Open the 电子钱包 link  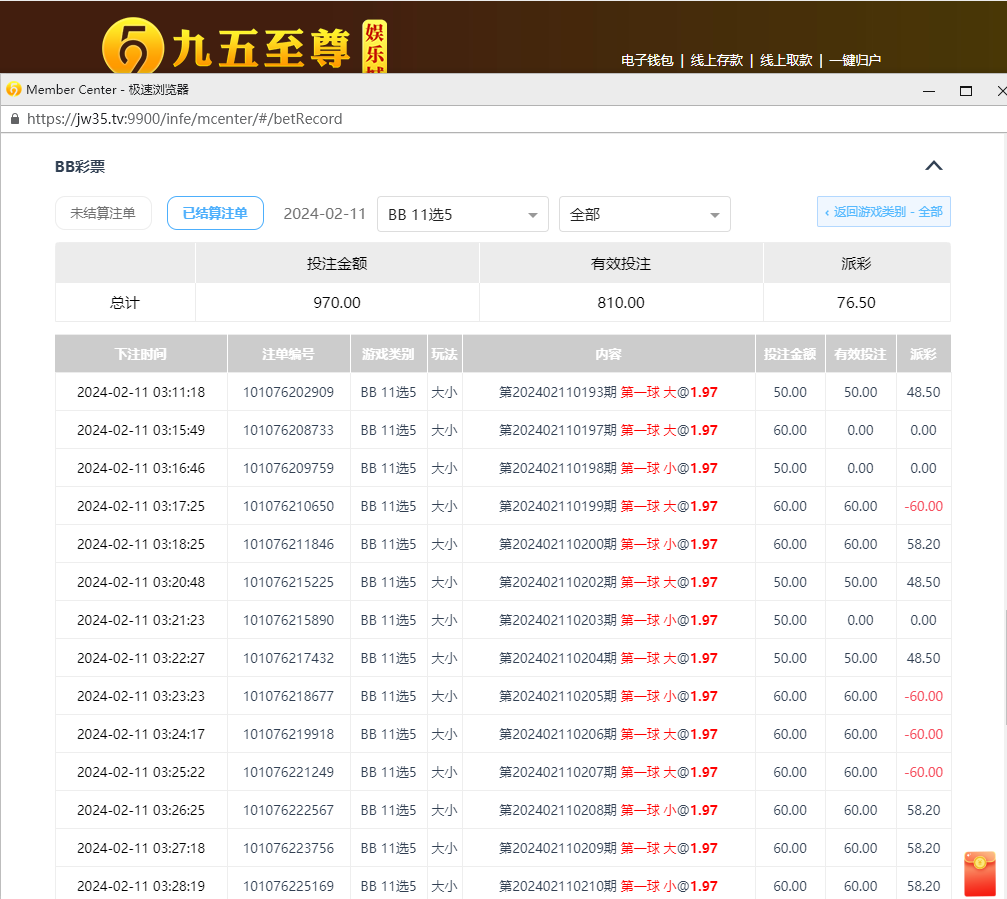click(647, 60)
